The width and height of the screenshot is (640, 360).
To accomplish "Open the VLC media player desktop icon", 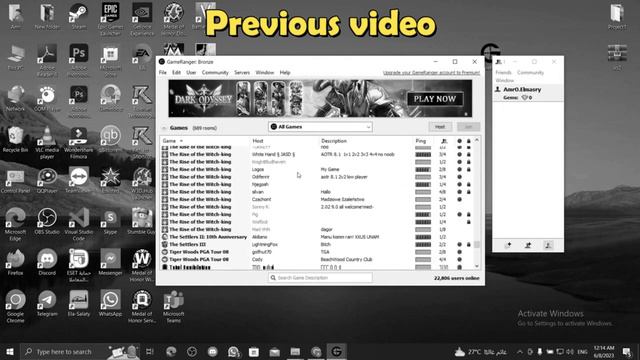I will click(47, 142).
